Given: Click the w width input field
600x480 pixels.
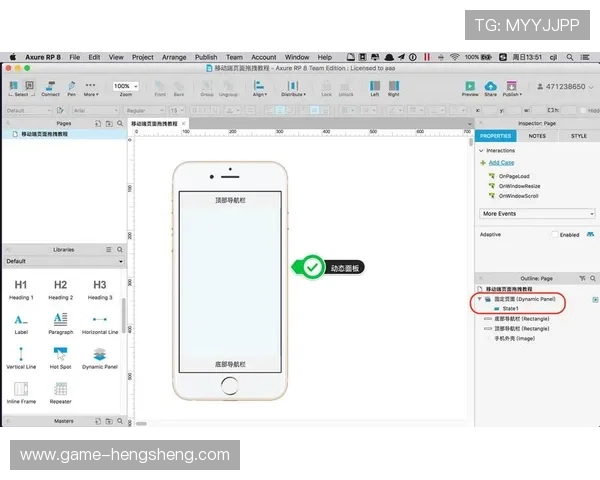Looking at the screenshot, I should pos(539,110).
